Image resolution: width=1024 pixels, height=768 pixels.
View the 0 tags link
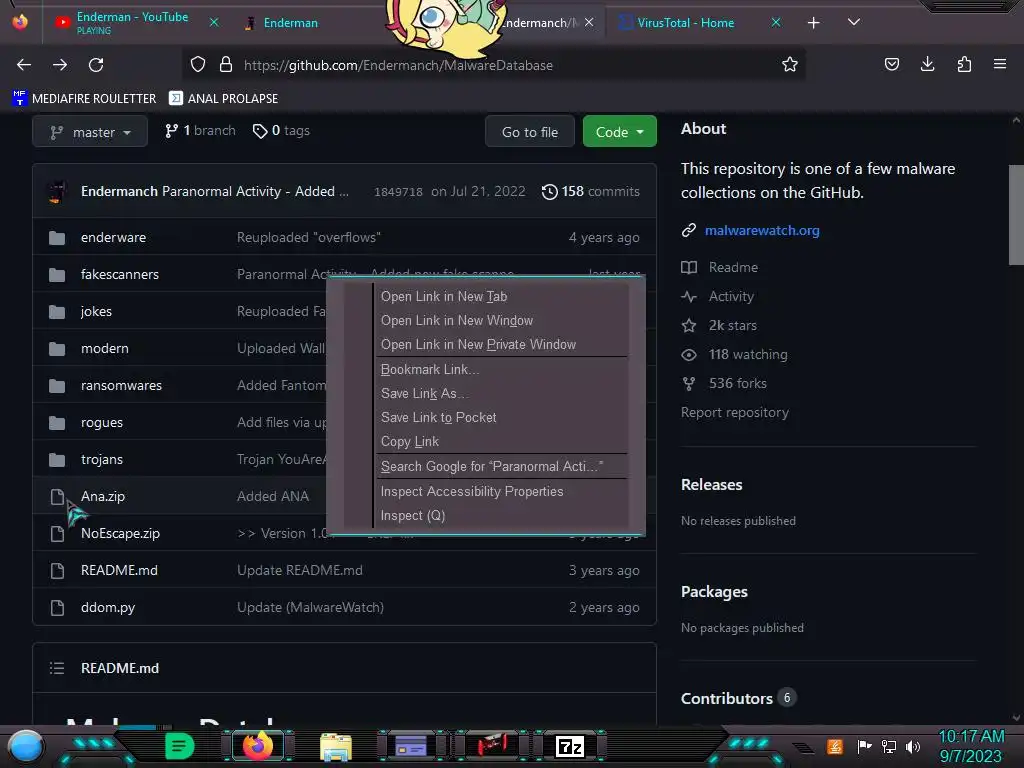[281, 131]
